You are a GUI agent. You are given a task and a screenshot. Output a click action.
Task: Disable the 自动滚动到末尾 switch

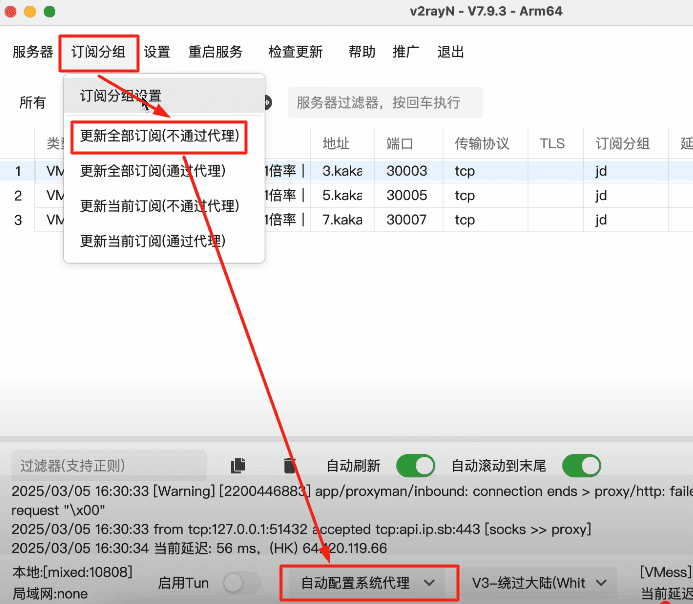581,466
